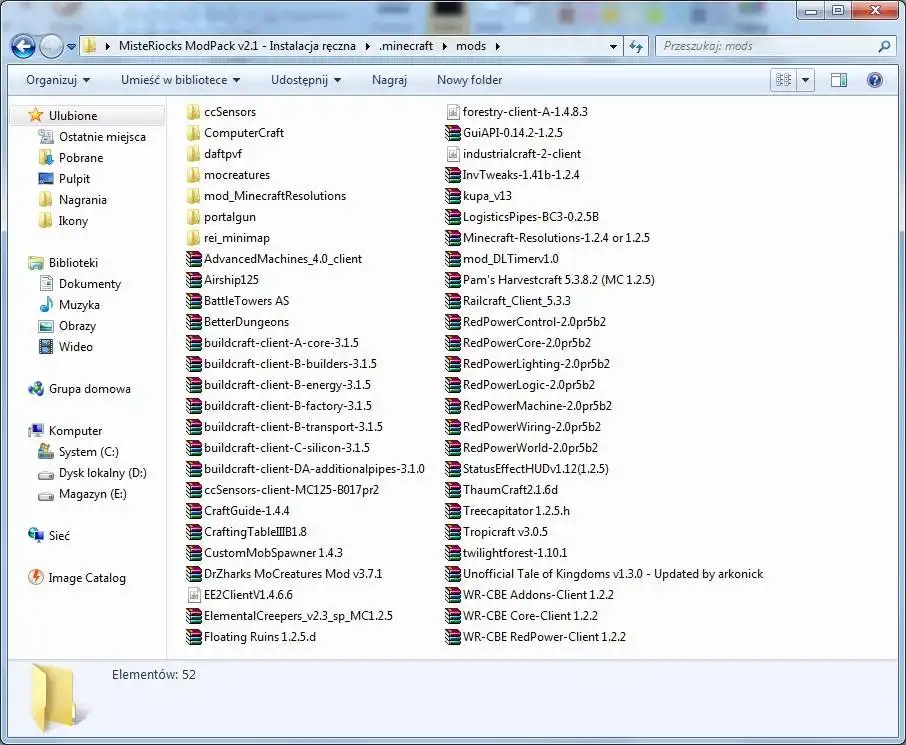This screenshot has width=906, height=745.
Task: Click the Wideo library icon
Action: pyautogui.click(x=46, y=347)
